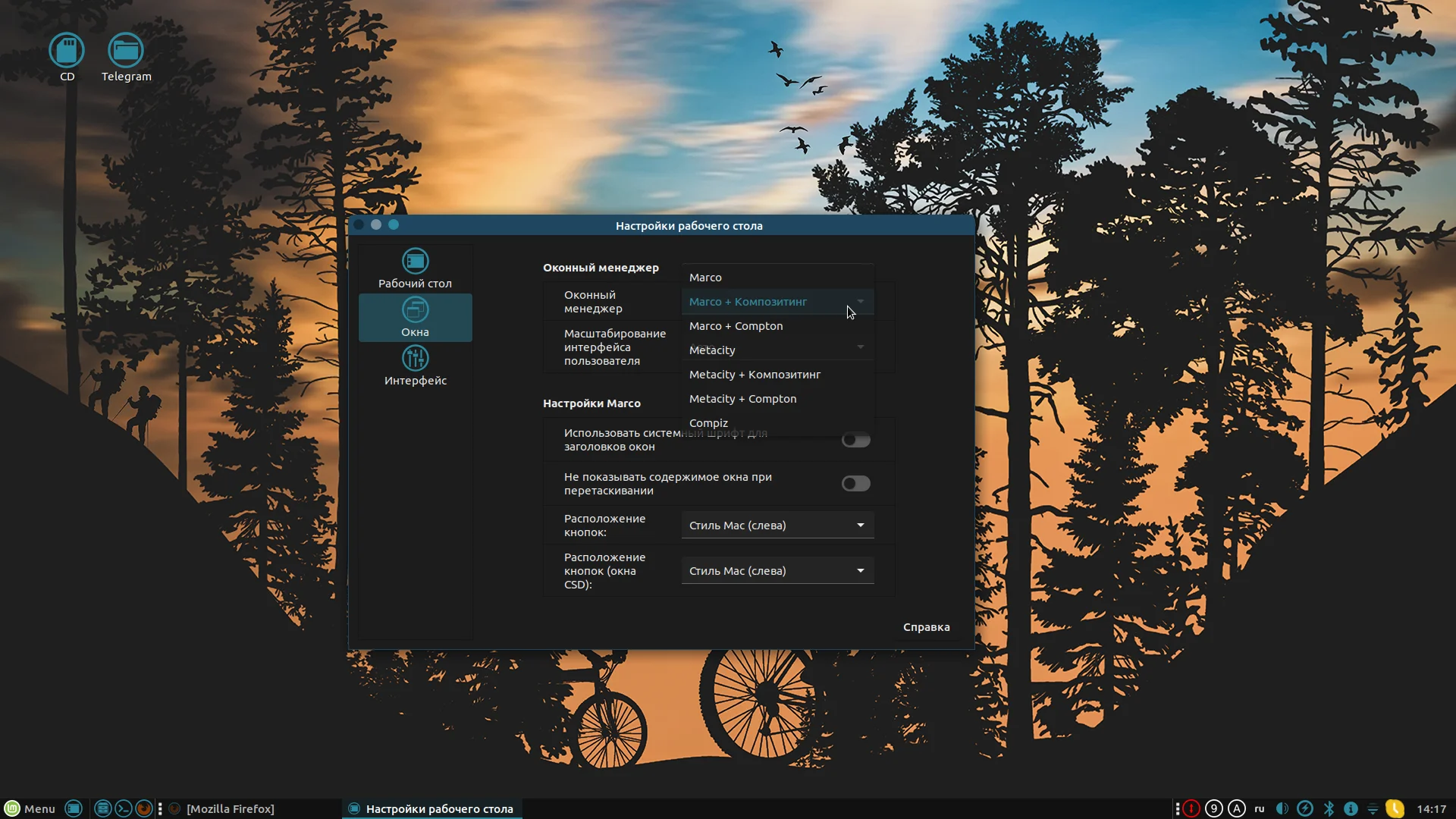
Task: Open the Рабочий стол settings section
Action: pyautogui.click(x=415, y=268)
